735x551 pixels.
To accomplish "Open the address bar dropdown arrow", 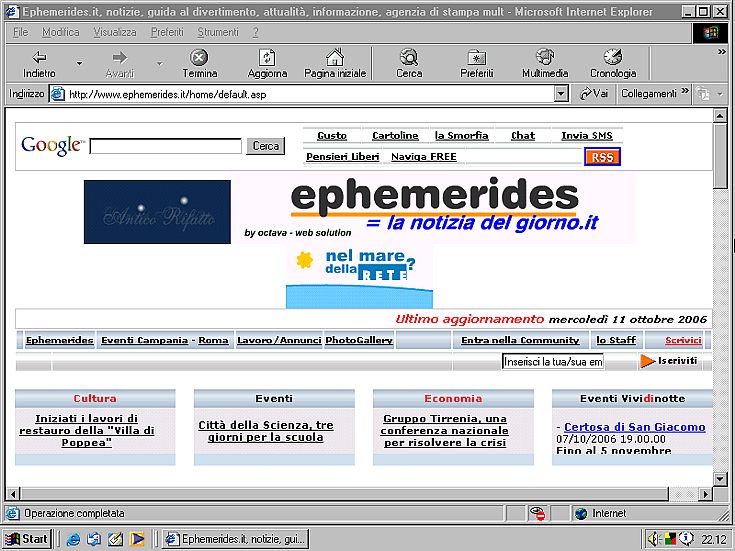I will pyautogui.click(x=561, y=94).
